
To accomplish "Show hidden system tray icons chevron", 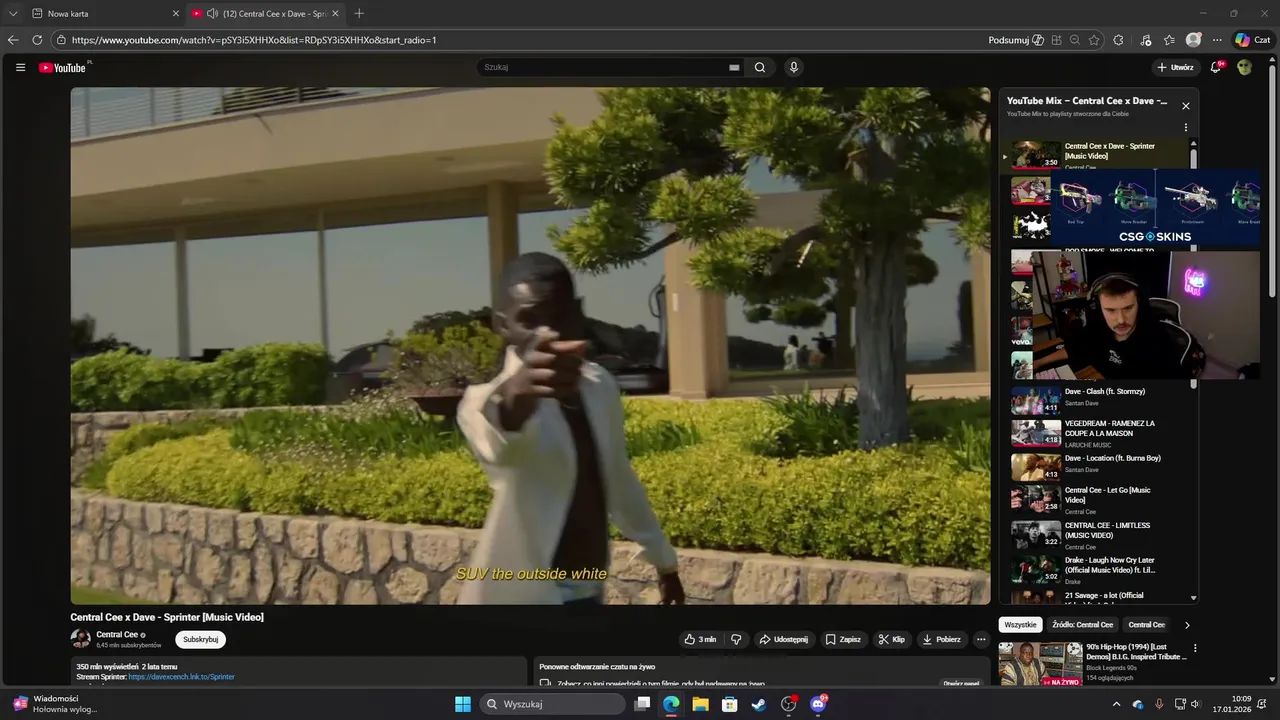I will (1117, 704).
